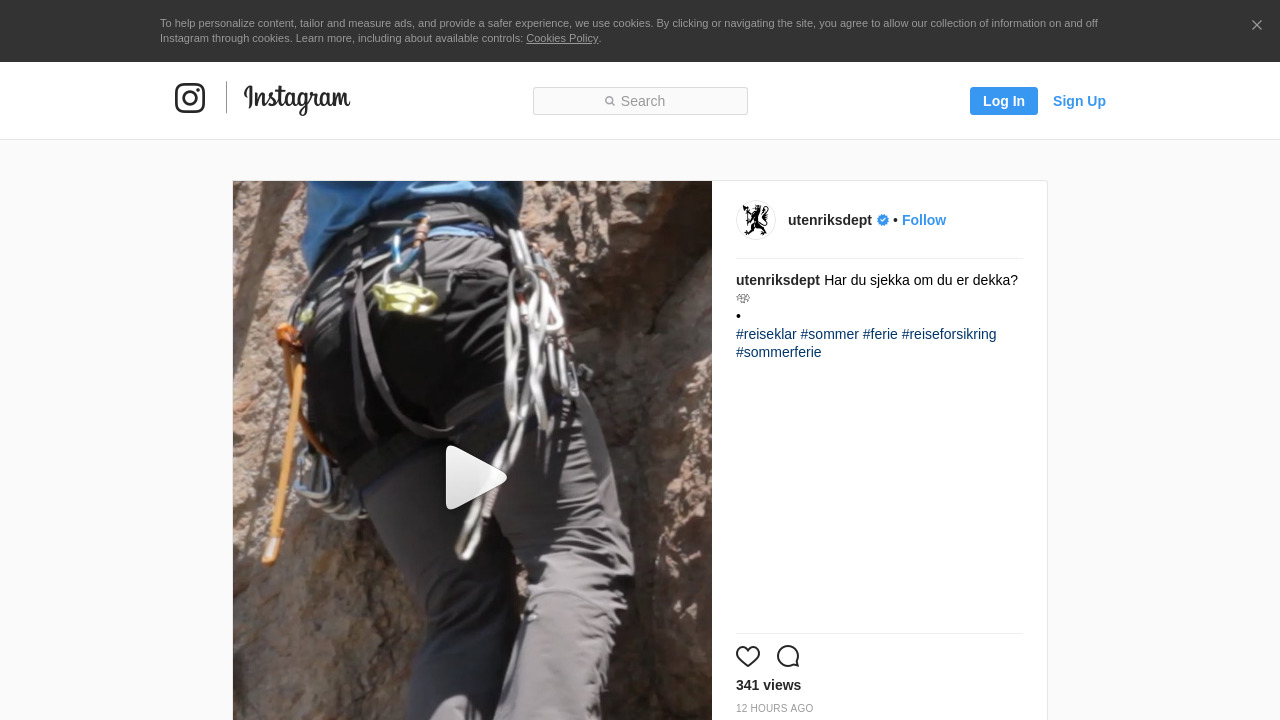The height and width of the screenshot is (720, 1280).
Task: Click the Instagram wordmark logo
Action: tap(297, 99)
